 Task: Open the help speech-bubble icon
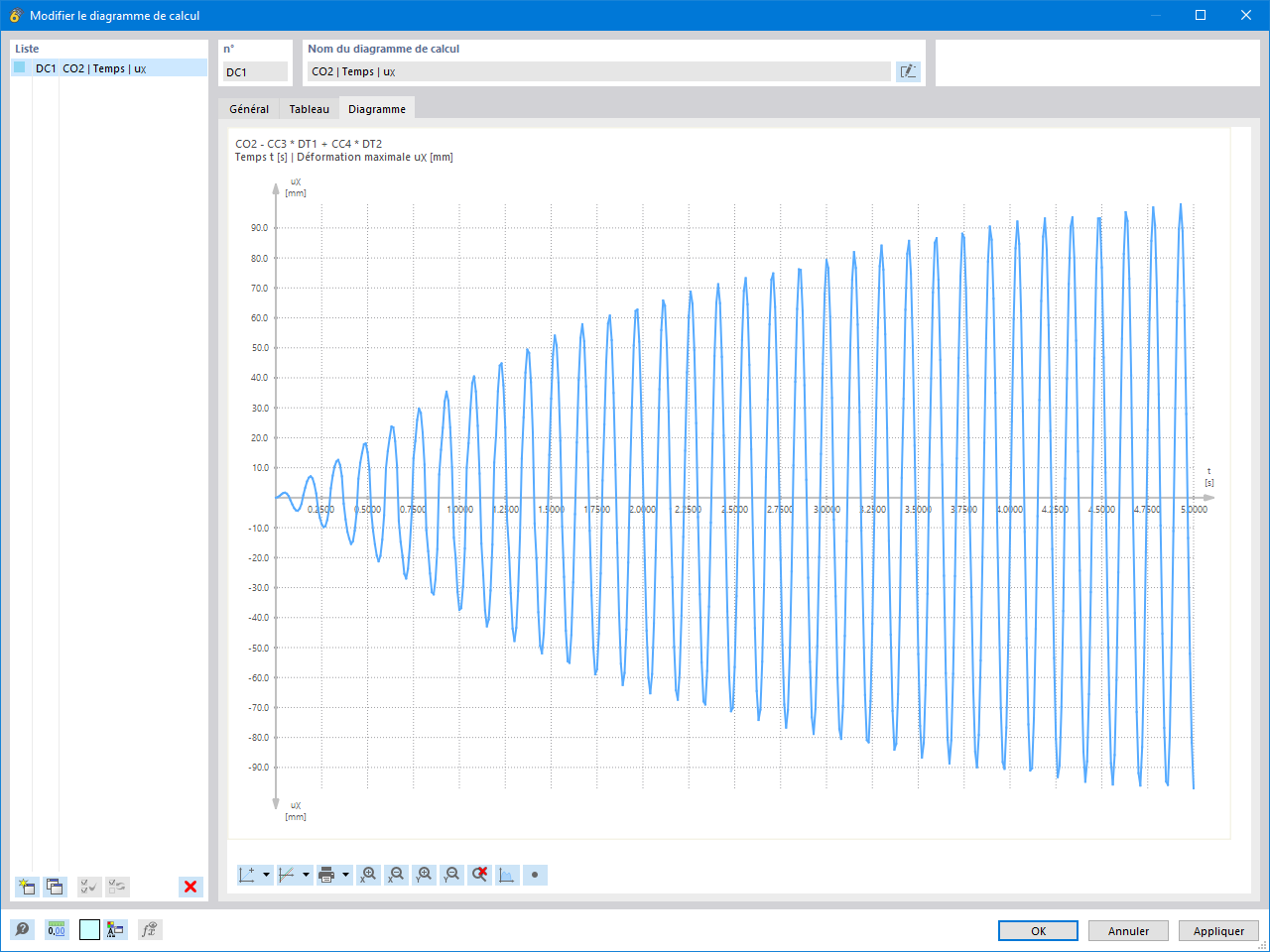tap(22, 929)
